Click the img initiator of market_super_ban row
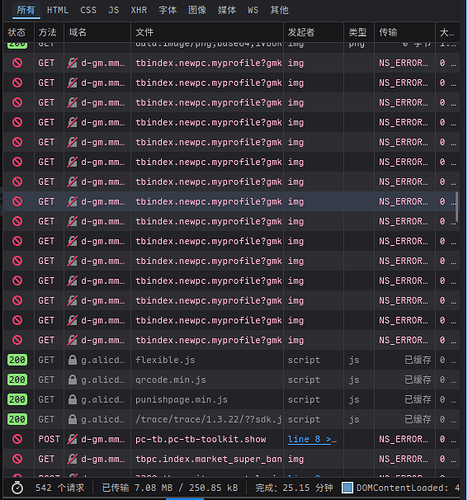Image resolution: width=467 pixels, height=500 pixels. click(x=296, y=459)
